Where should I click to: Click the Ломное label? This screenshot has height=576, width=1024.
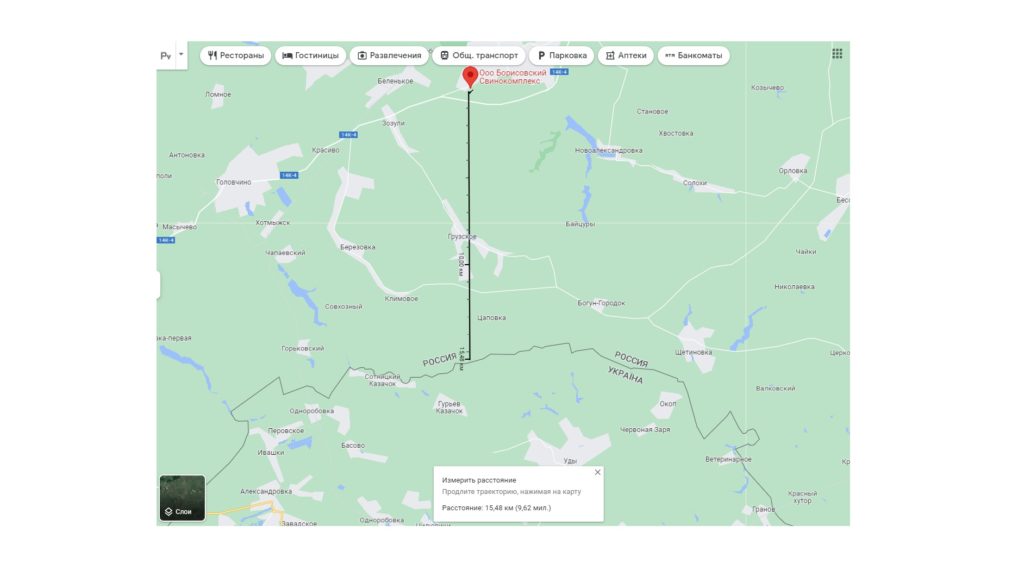pos(217,94)
